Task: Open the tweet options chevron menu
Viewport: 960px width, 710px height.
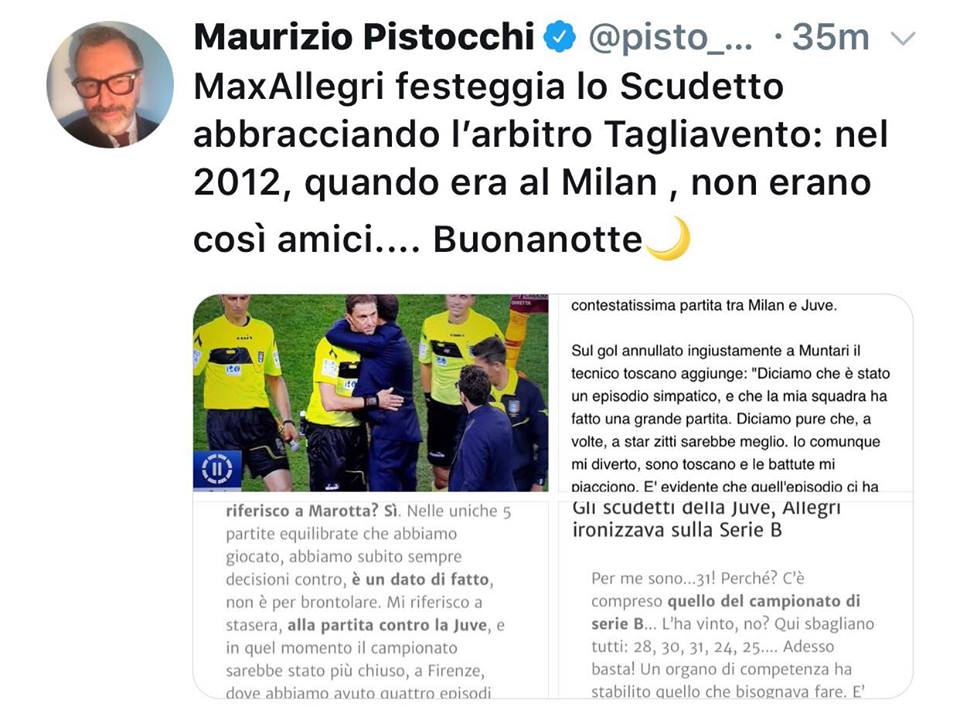Action: pos(903,39)
